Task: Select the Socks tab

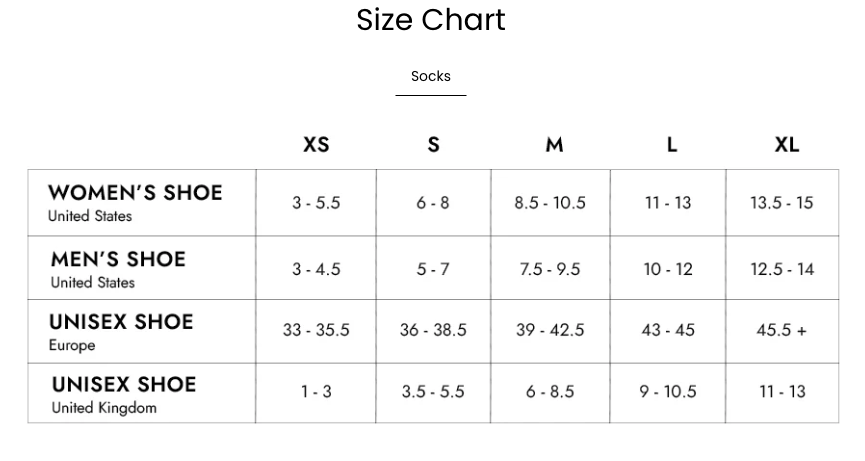Action: click(431, 76)
